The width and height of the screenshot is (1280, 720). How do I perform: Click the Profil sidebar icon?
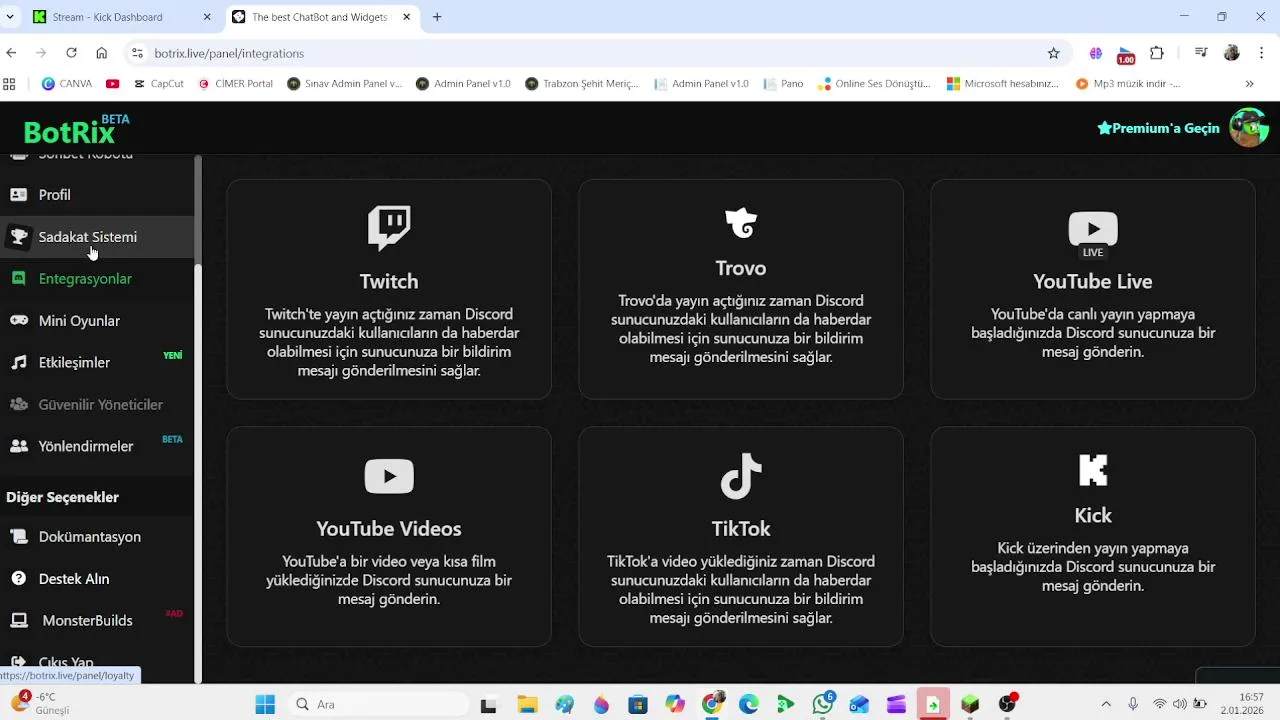(x=19, y=195)
